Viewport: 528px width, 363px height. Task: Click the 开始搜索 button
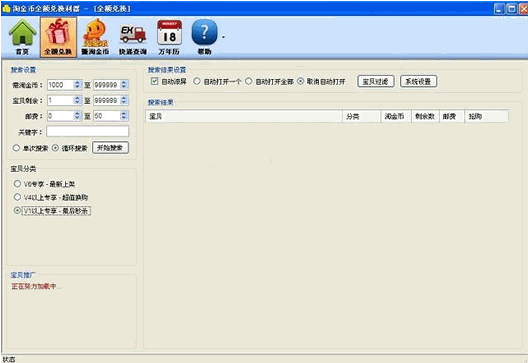[x=110, y=148]
